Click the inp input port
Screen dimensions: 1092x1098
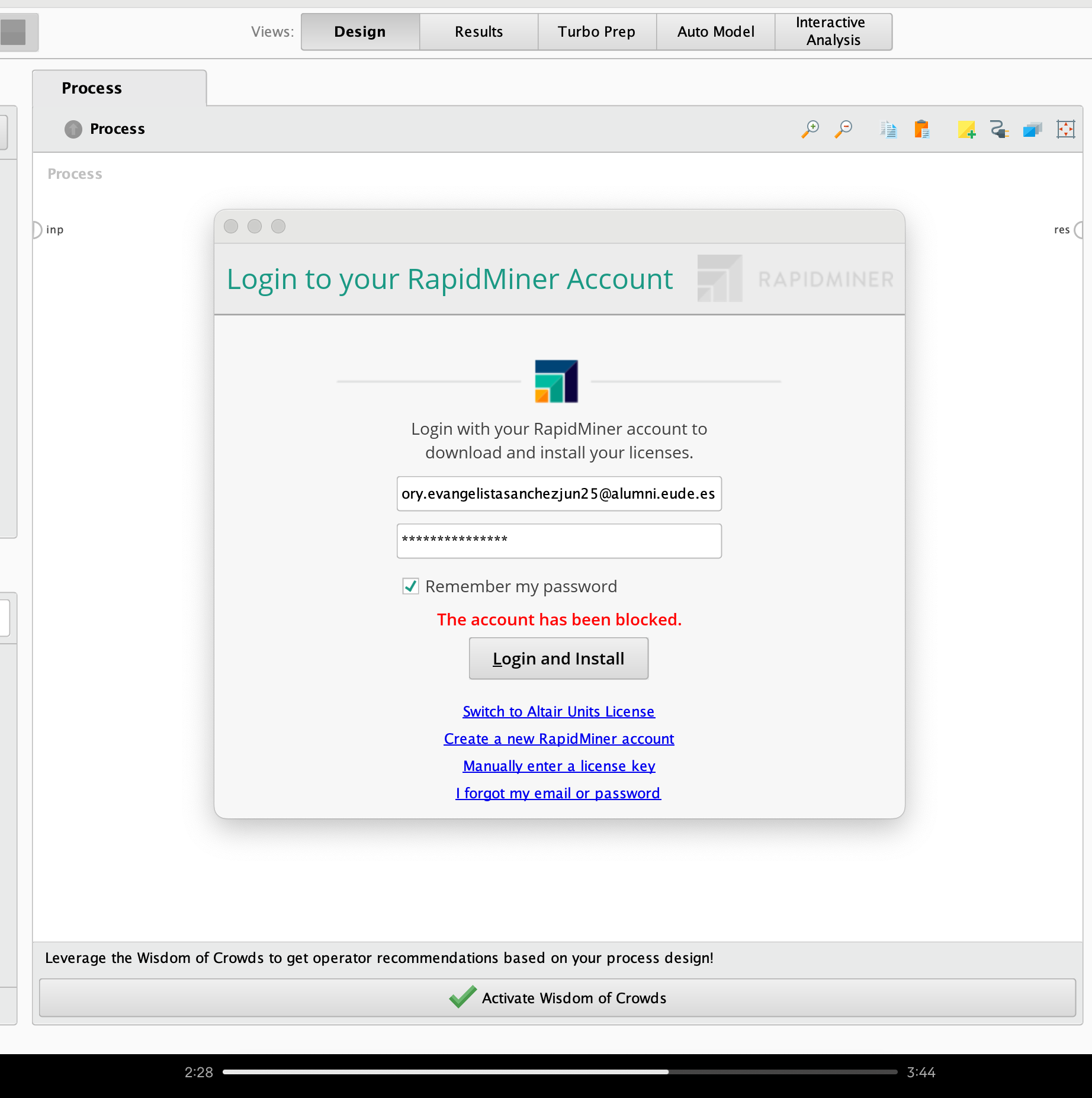[37, 230]
